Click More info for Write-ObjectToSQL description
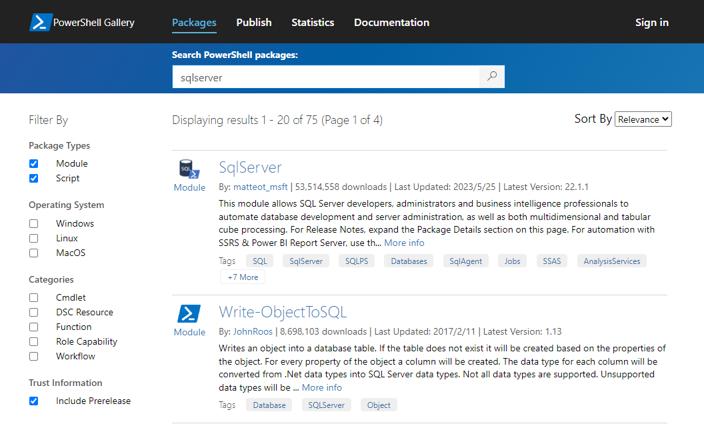 (321, 387)
